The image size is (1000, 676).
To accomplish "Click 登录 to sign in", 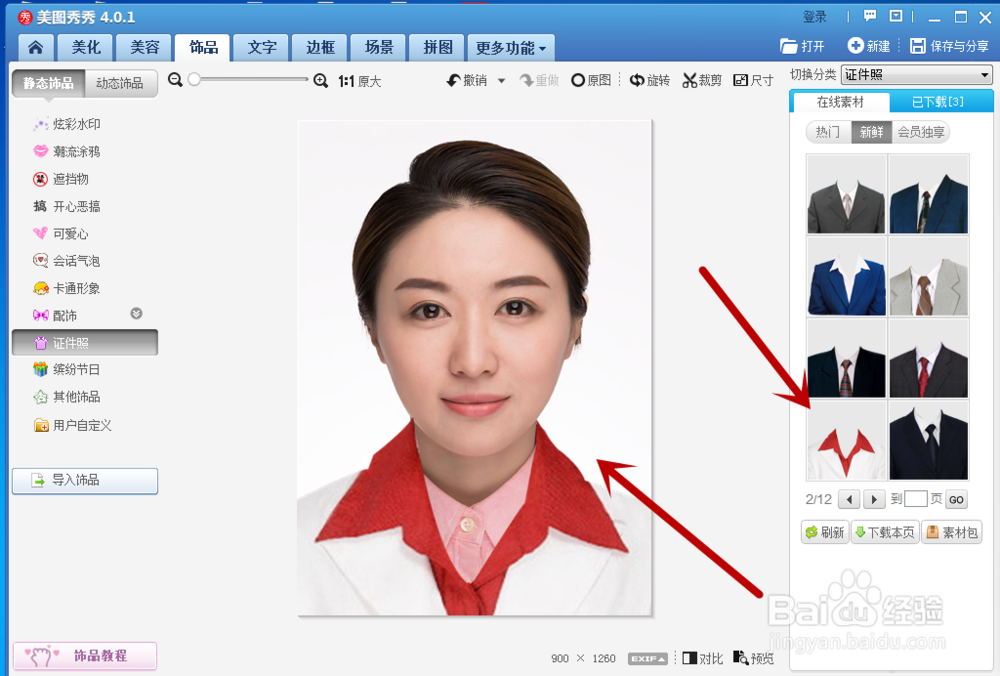I will coord(814,17).
